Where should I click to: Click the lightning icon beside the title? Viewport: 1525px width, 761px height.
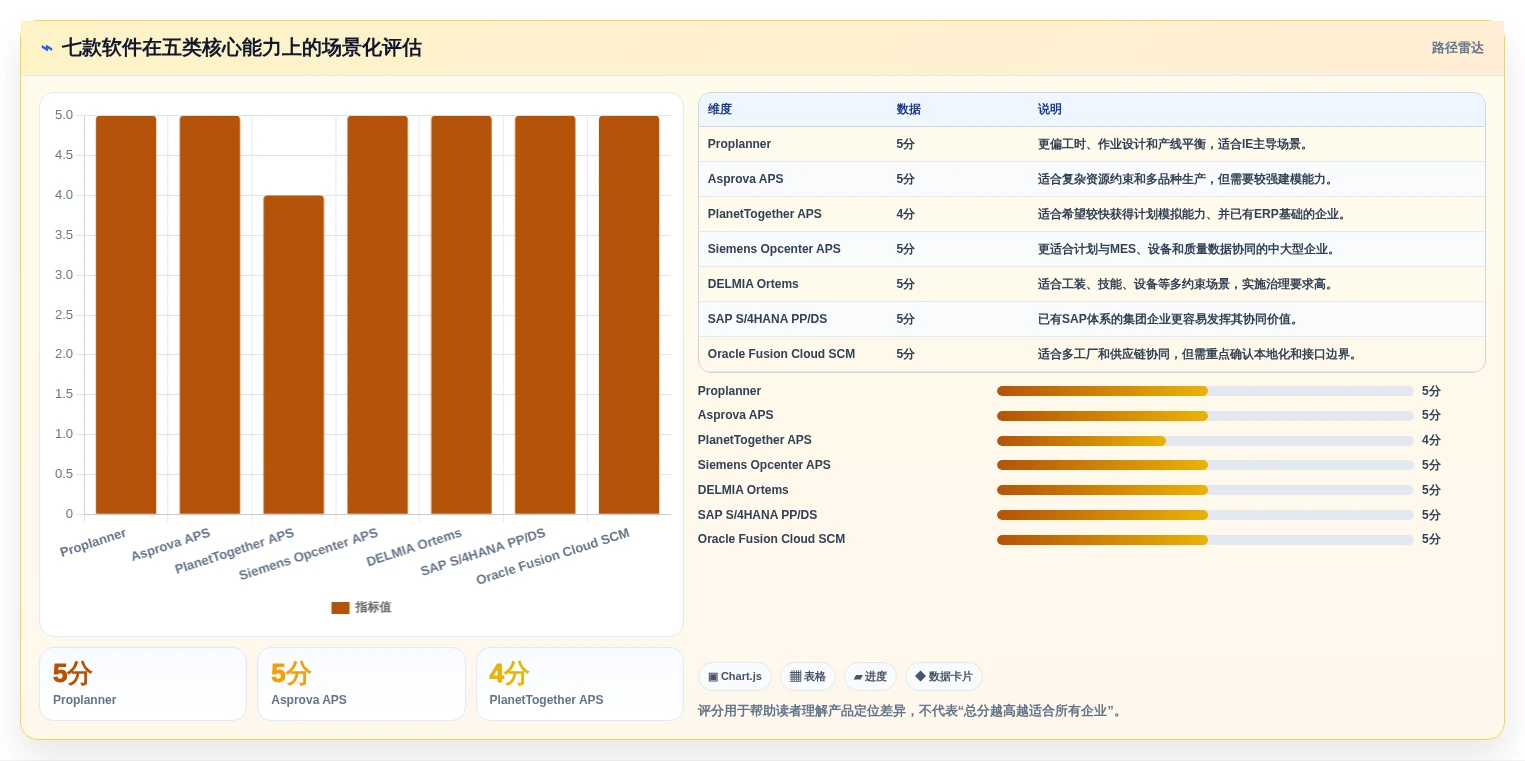tap(47, 48)
